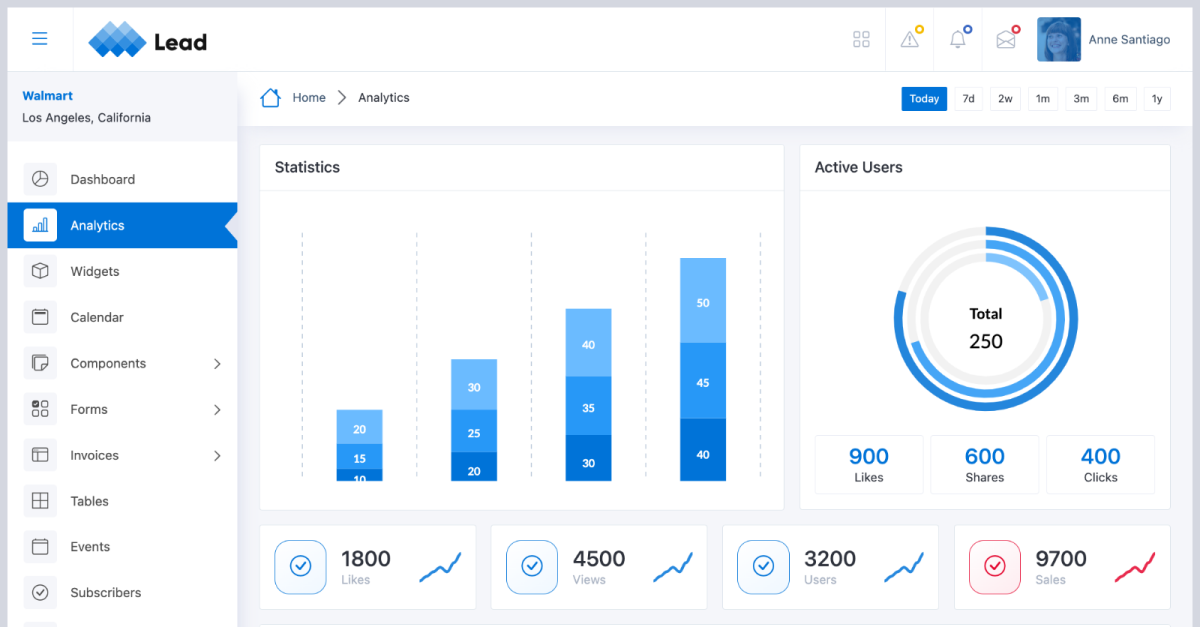Open the Calendar section
This screenshot has height=627, width=1200.
click(97, 317)
